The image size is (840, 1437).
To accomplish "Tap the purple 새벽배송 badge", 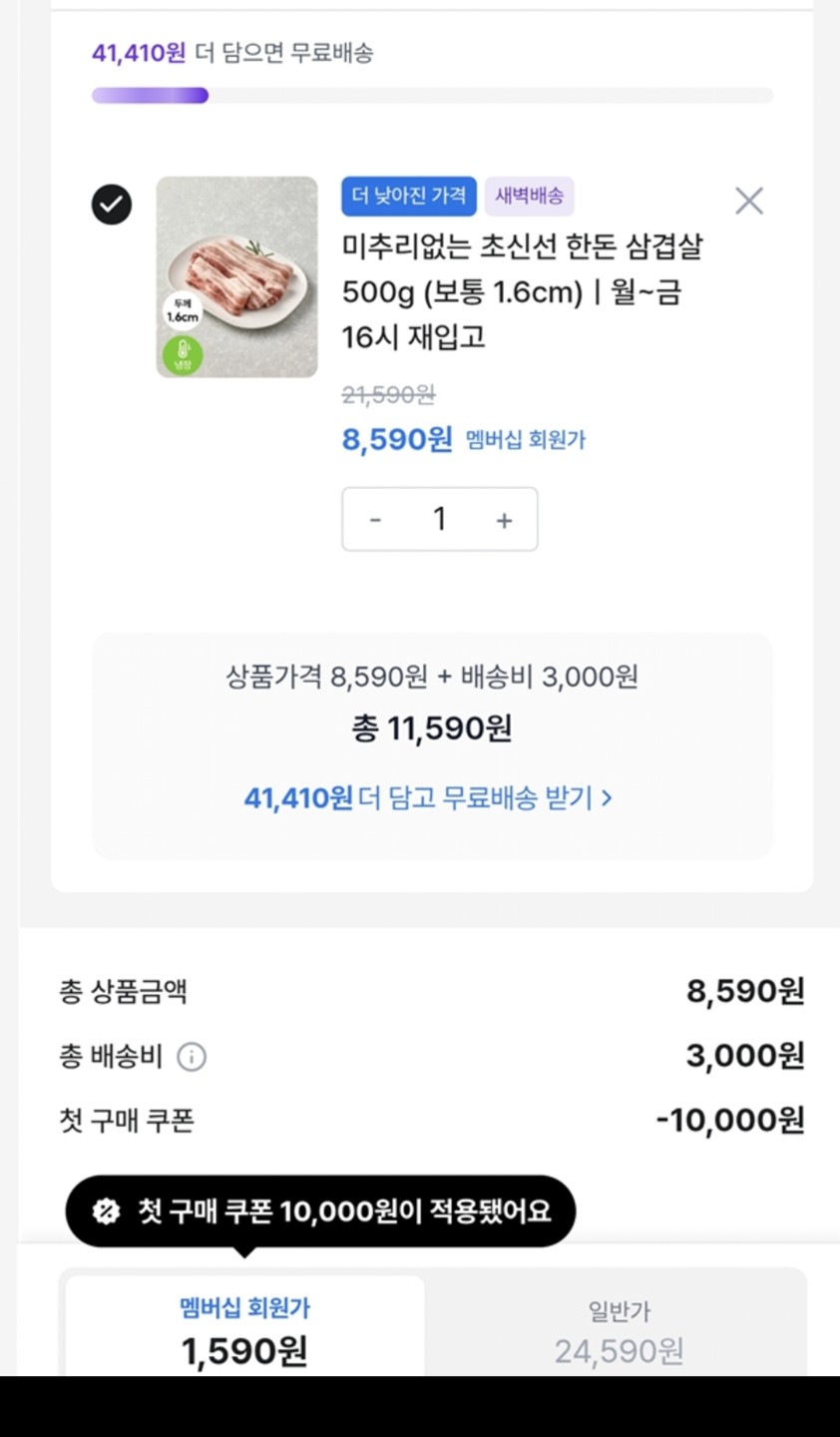I will [530, 196].
